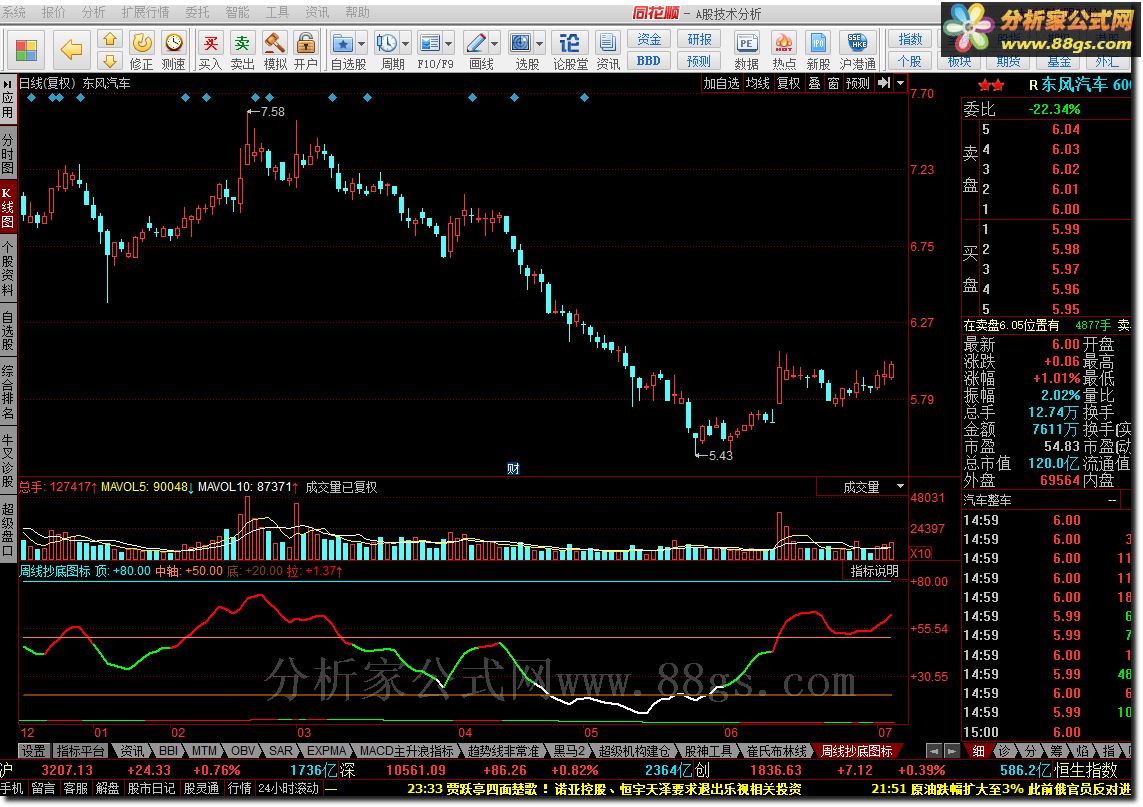The height and width of the screenshot is (807, 1143).
Task: Switch to the 超级机构建仓 tab
Action: [633, 750]
